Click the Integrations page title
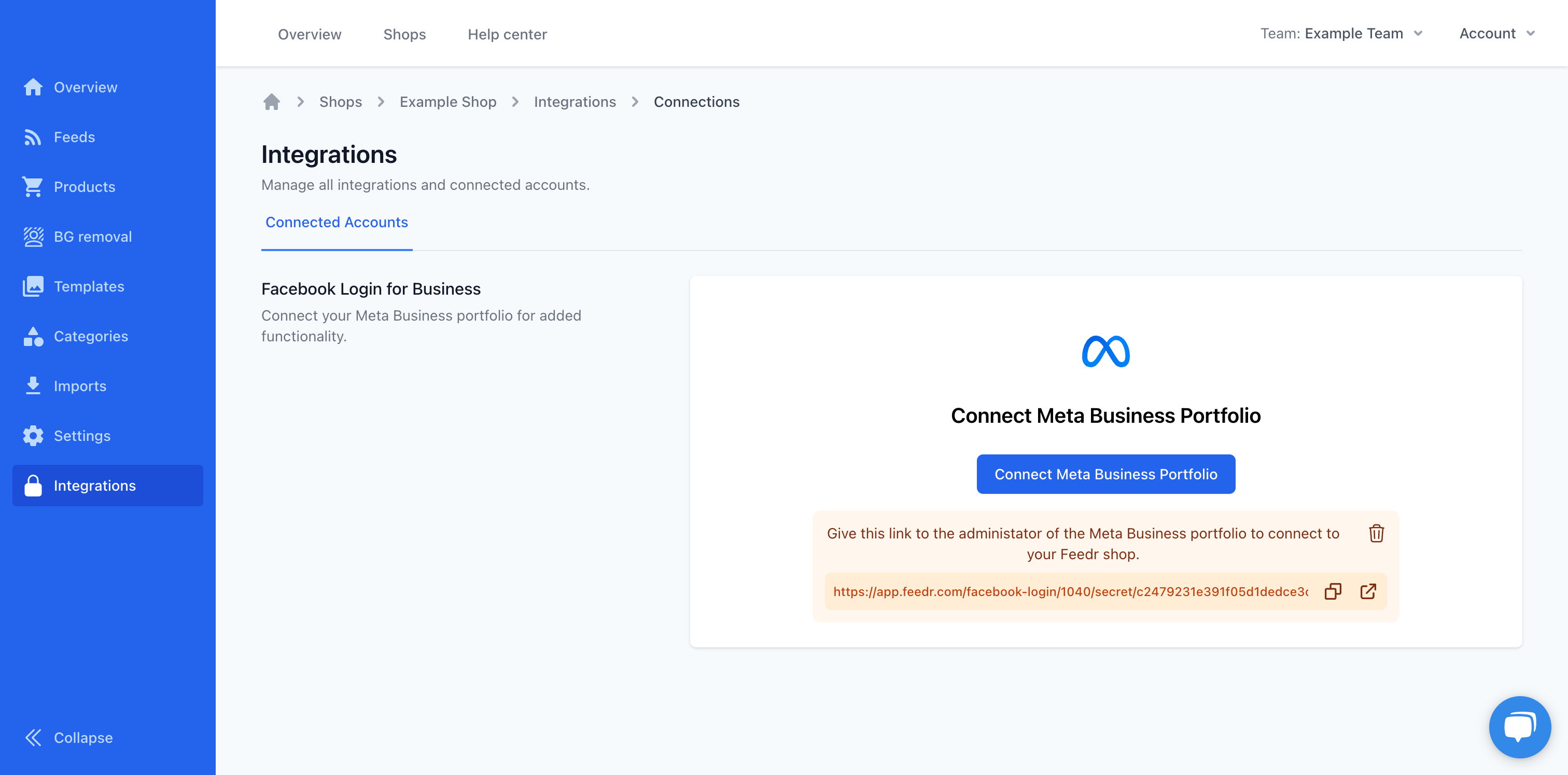The width and height of the screenshot is (1568, 775). 329,154
